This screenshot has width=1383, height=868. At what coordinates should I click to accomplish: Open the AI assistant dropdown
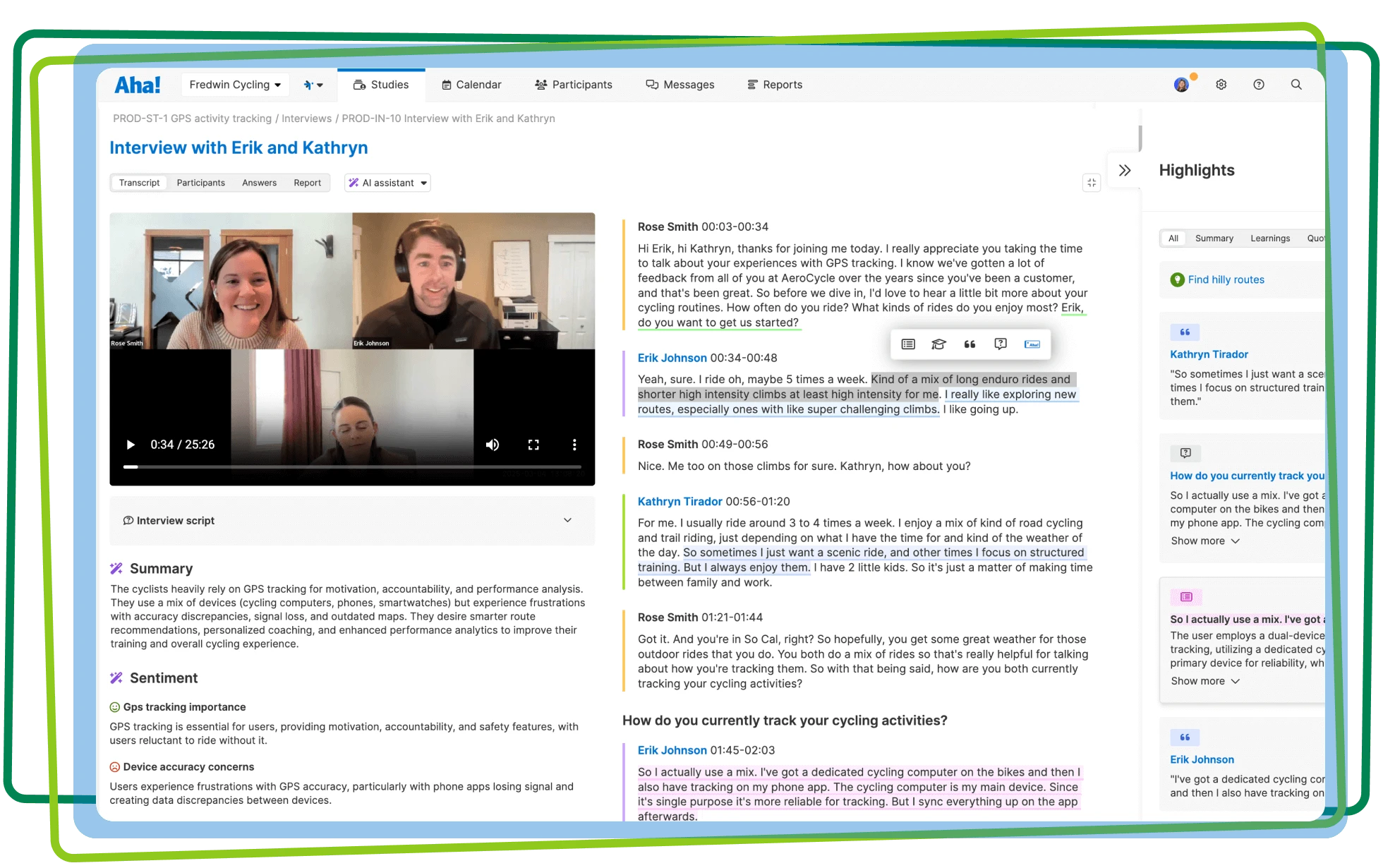(x=387, y=183)
